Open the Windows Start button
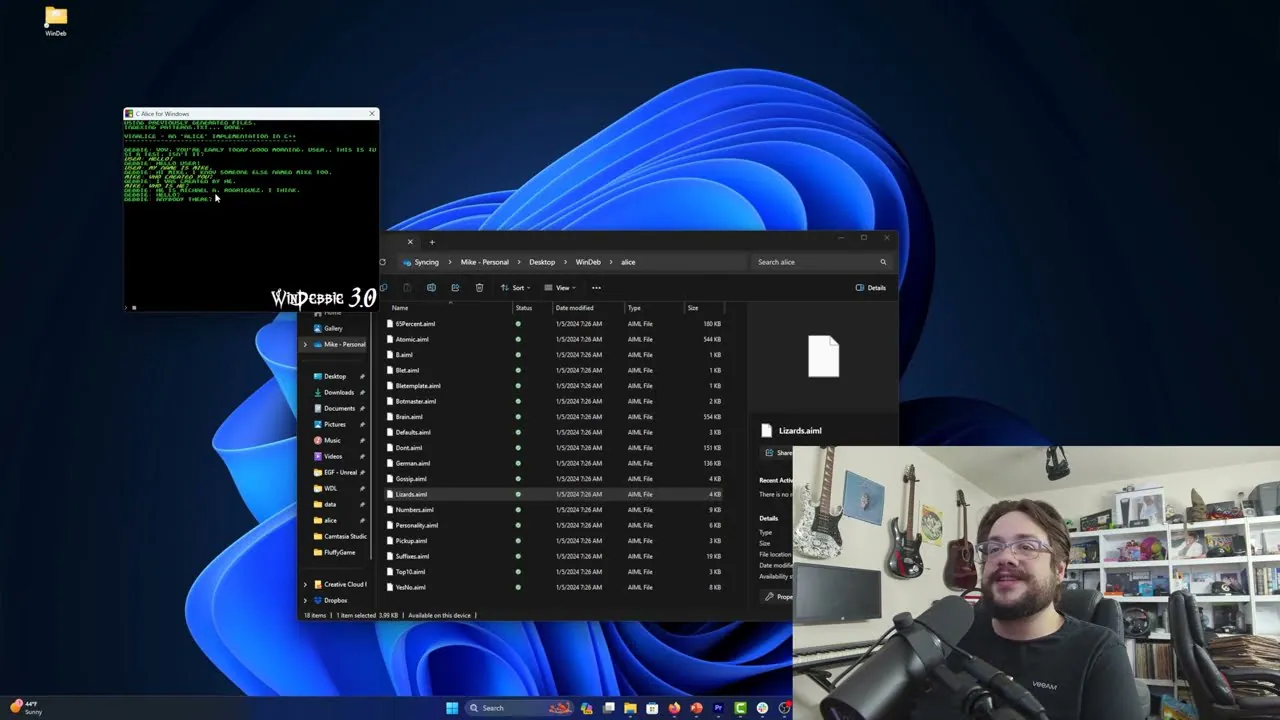Screen dimensions: 1280x720 (x=452, y=708)
